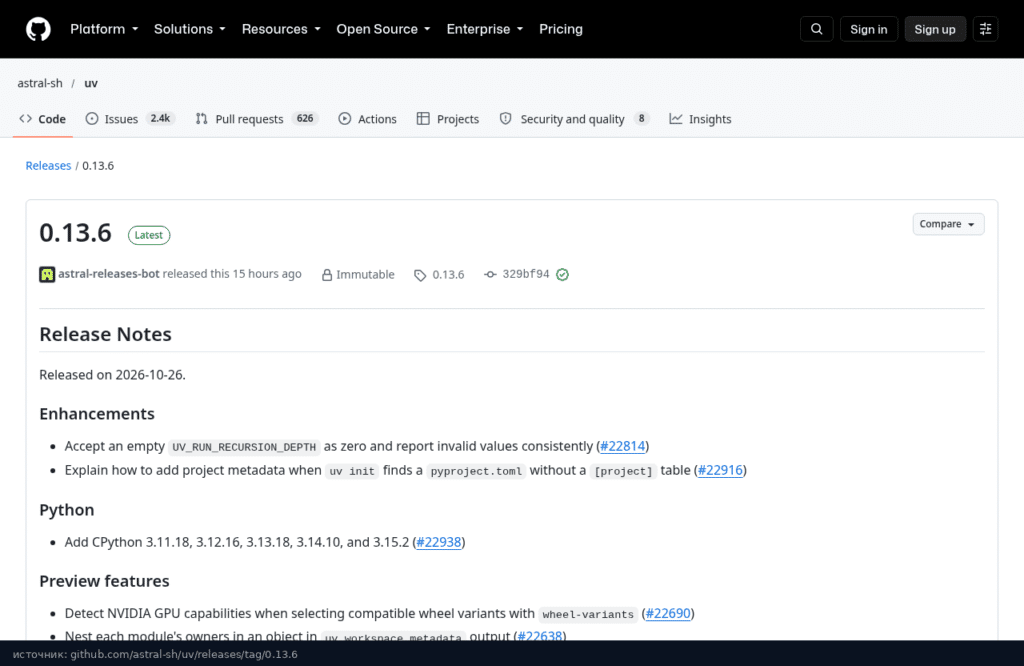Screen dimensions: 1024x666
Task: Expand the Solutions menu
Action: click(x=189, y=29)
